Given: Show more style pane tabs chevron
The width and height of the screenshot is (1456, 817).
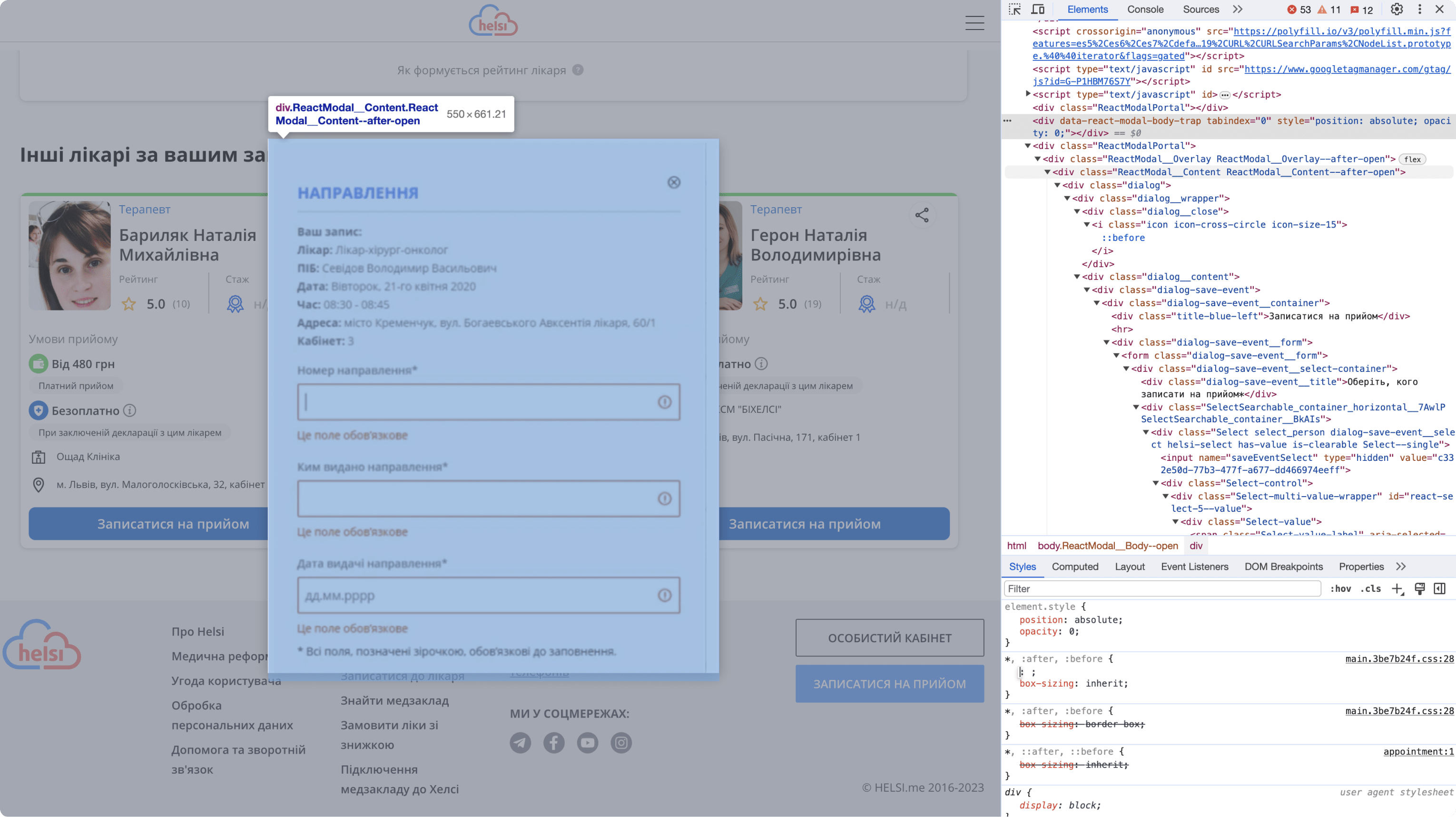Looking at the screenshot, I should tap(1401, 567).
